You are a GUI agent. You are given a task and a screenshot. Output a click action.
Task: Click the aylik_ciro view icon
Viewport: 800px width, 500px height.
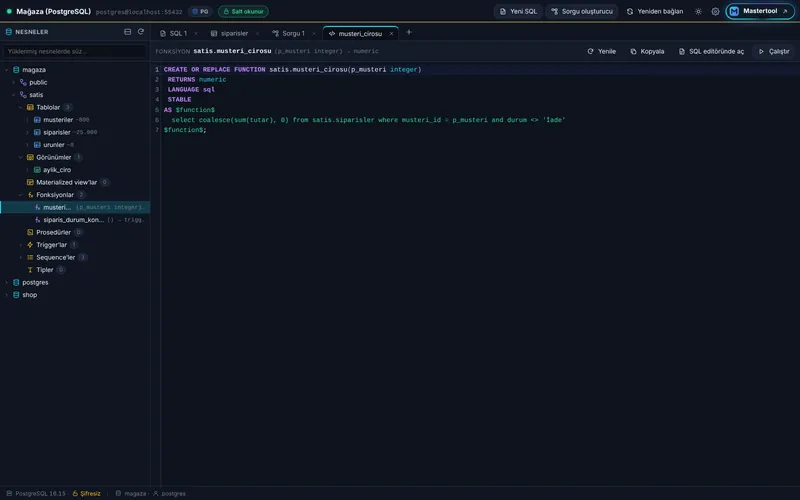point(37,170)
